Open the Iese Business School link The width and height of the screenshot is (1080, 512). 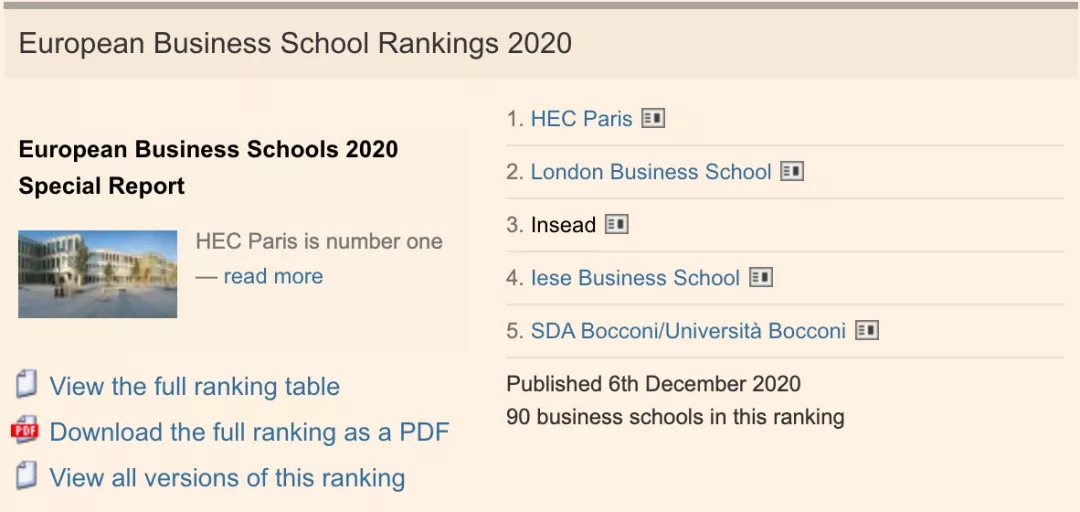[635, 278]
